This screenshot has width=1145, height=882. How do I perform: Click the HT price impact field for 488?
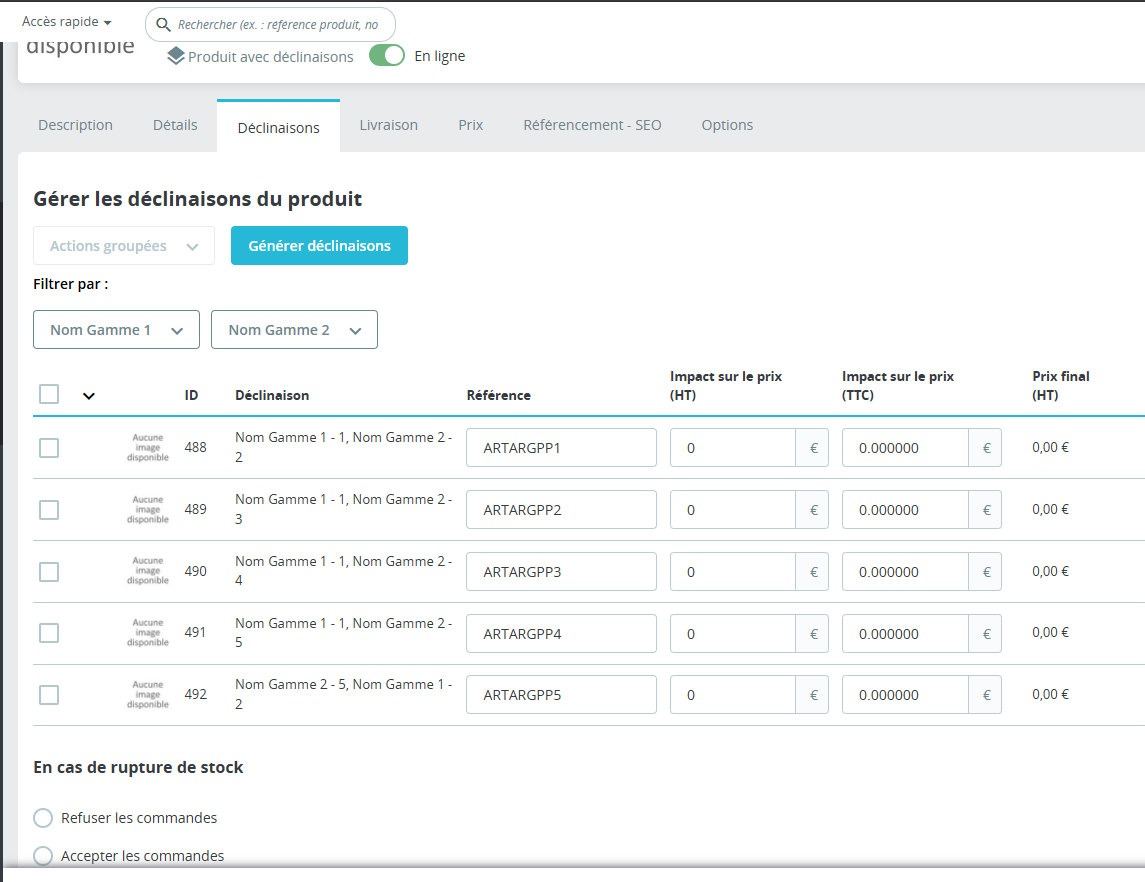[x=732, y=448]
